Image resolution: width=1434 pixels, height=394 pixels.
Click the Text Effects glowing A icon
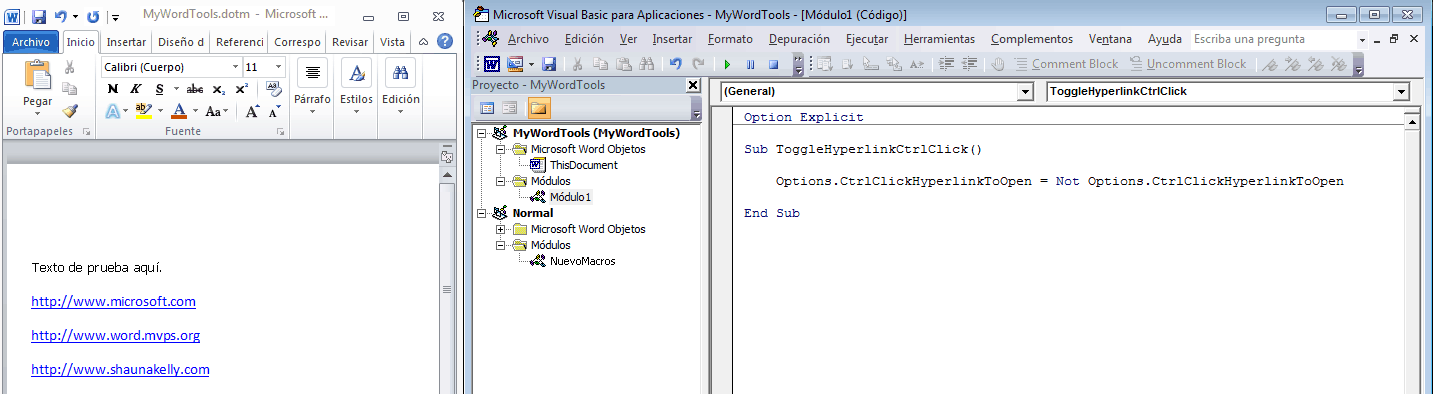coord(112,111)
